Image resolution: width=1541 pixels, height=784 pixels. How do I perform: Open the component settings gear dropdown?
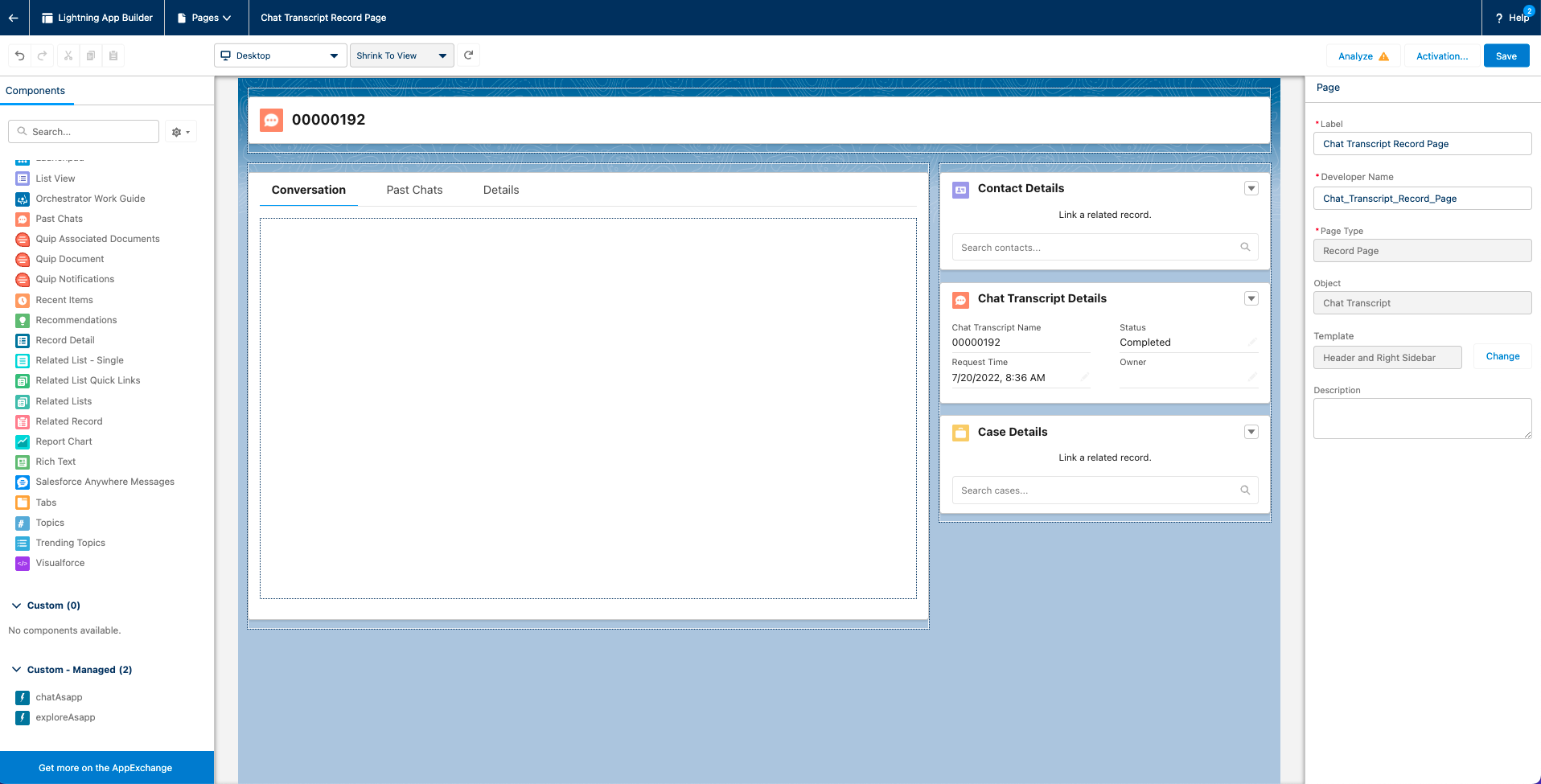coord(181,132)
